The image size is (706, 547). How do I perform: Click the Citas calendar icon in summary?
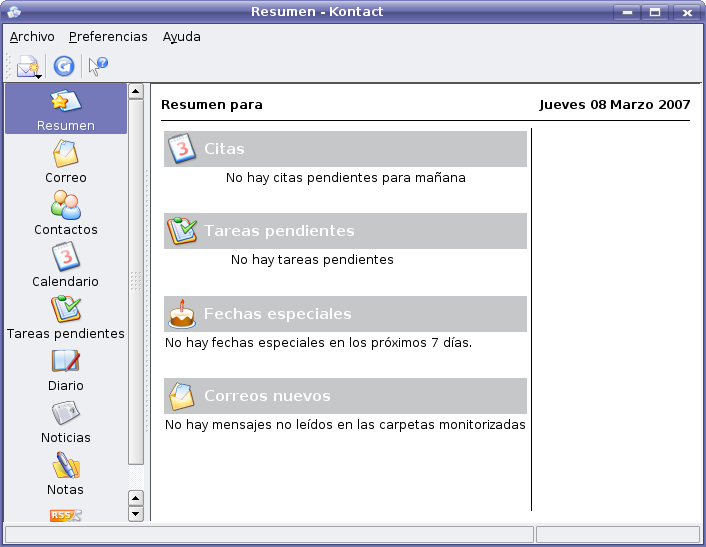[x=182, y=148]
